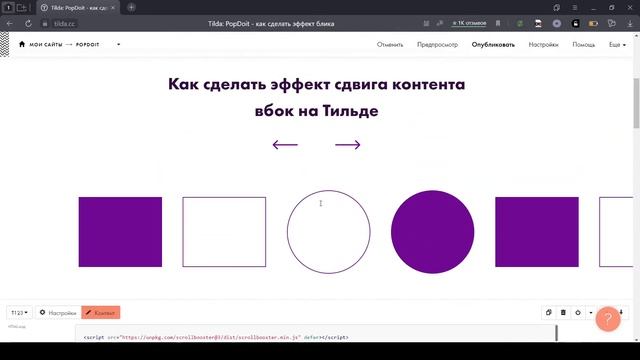Click the scrollbooster script code line
This screenshot has width=640, height=360.
pos(216,338)
